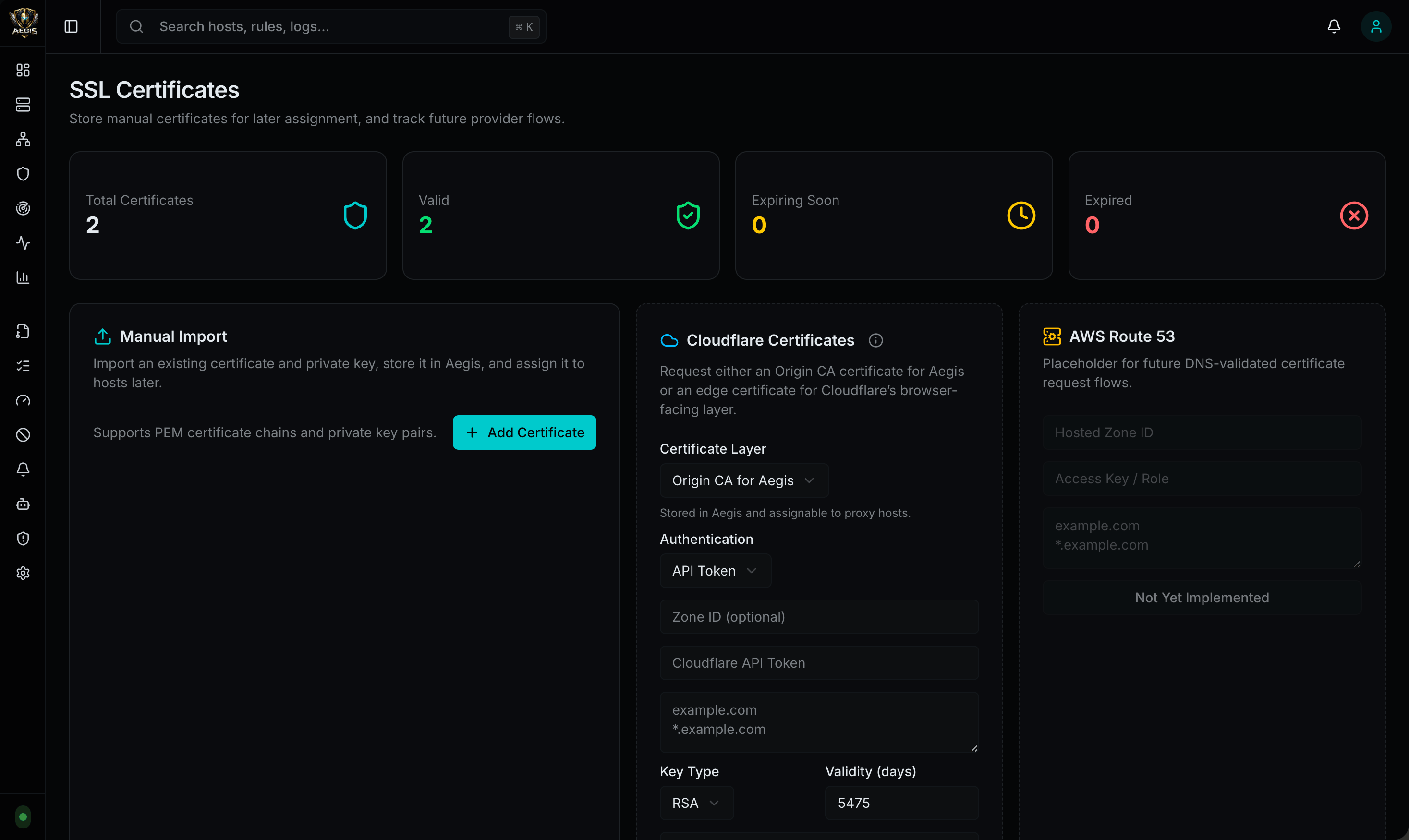Click the Validity (days) label
1409x840 pixels.
(x=871, y=771)
